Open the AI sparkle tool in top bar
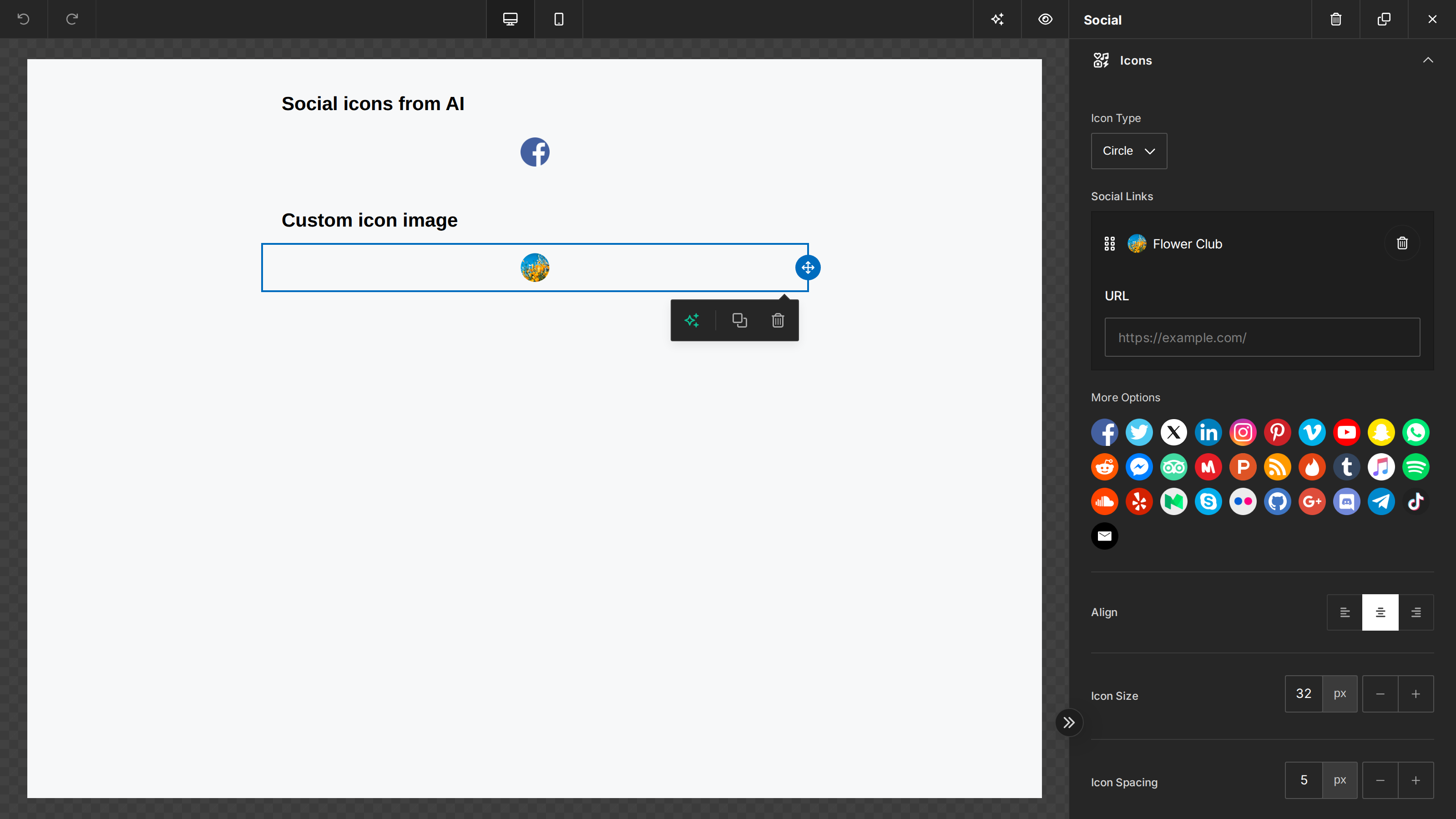 [997, 19]
